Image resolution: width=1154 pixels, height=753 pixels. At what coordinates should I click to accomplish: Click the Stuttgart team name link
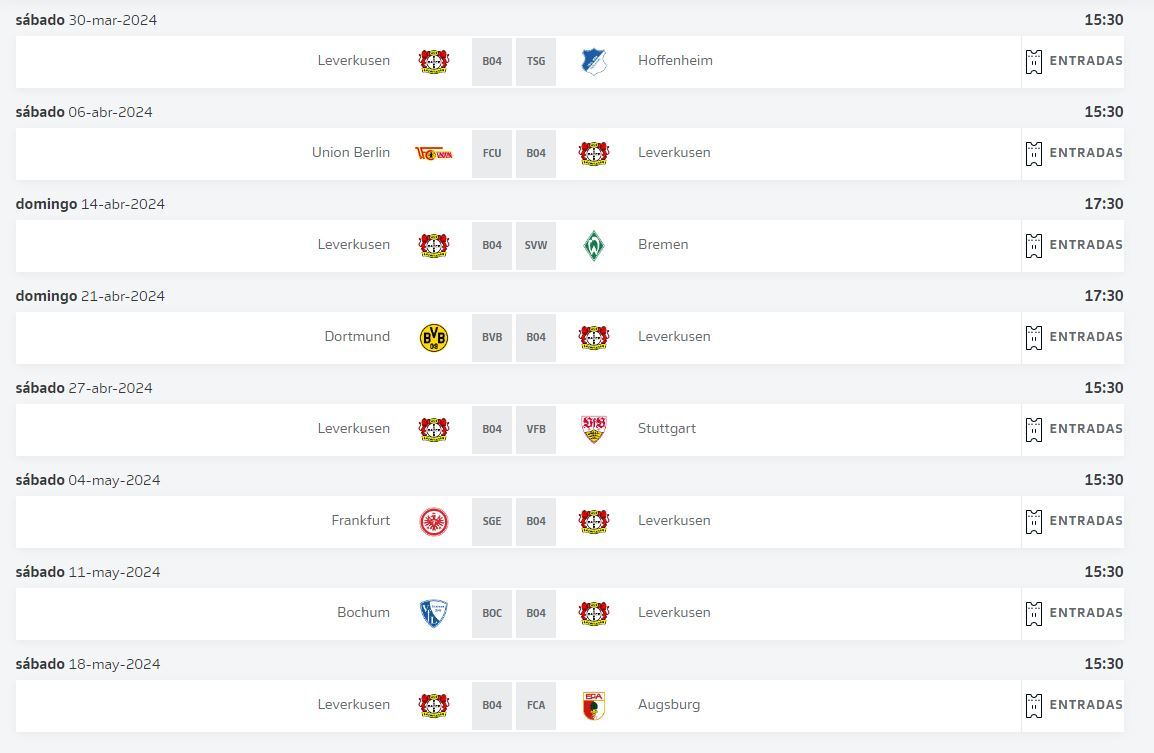point(667,429)
